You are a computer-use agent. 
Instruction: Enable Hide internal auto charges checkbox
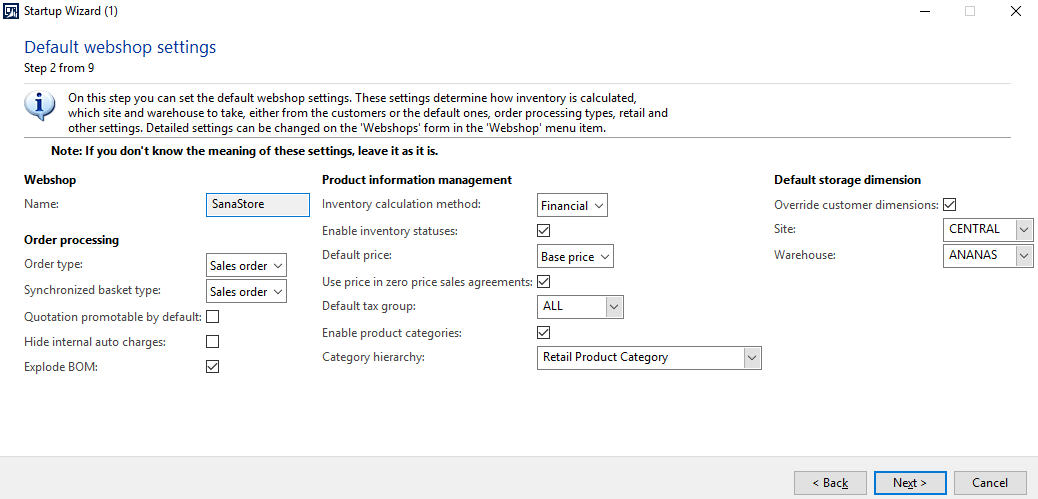point(212,342)
